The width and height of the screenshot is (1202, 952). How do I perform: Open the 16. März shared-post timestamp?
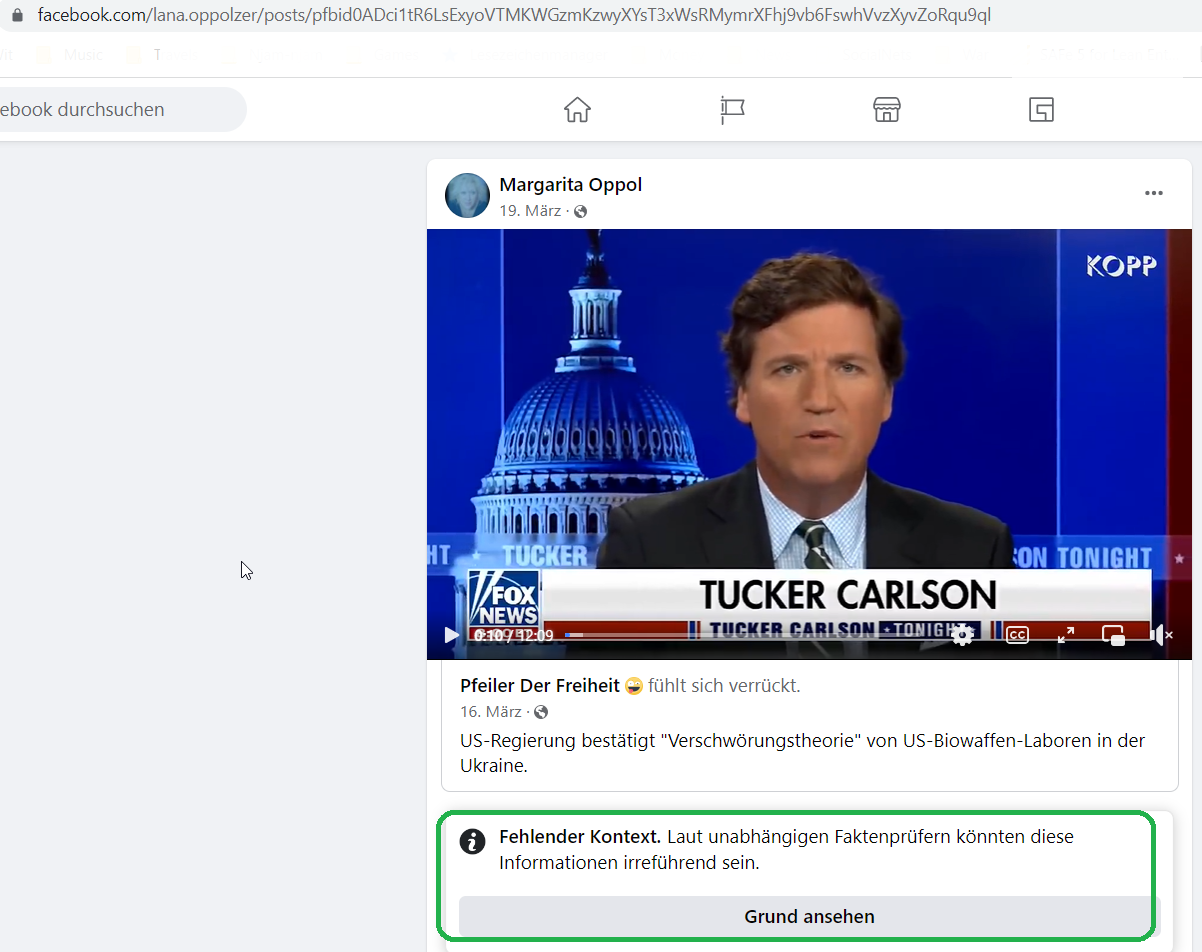tap(491, 712)
